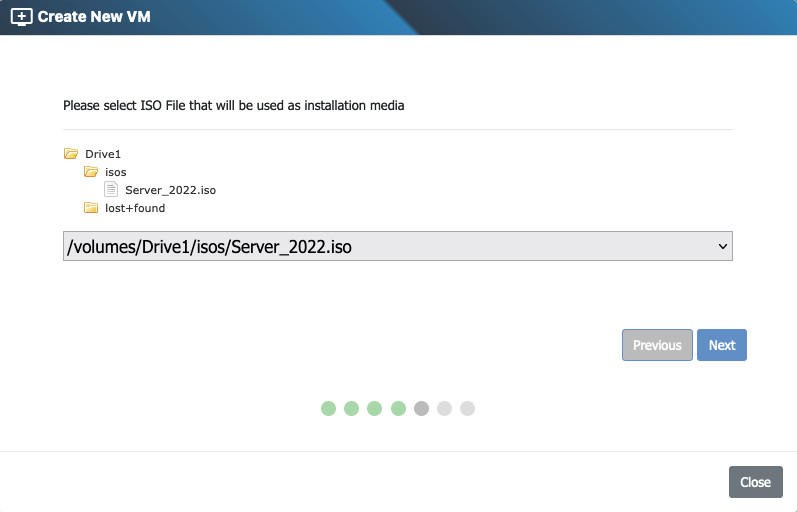
Task: Collapse the isos folder label
Action: tap(116, 172)
